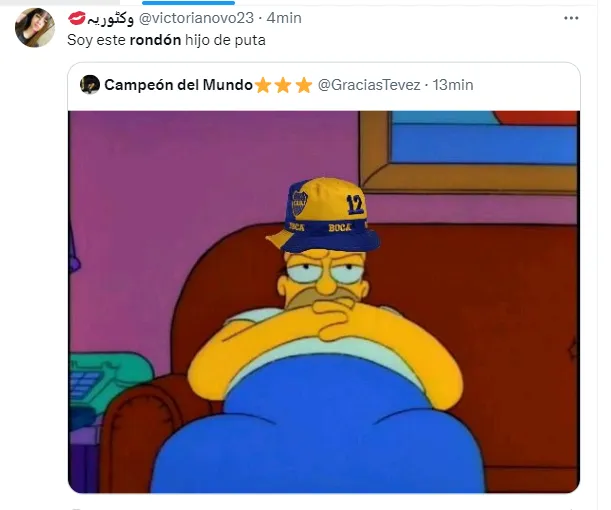Click the Campeón del Mundo display name
This screenshot has width=611, height=510.
(x=178, y=85)
